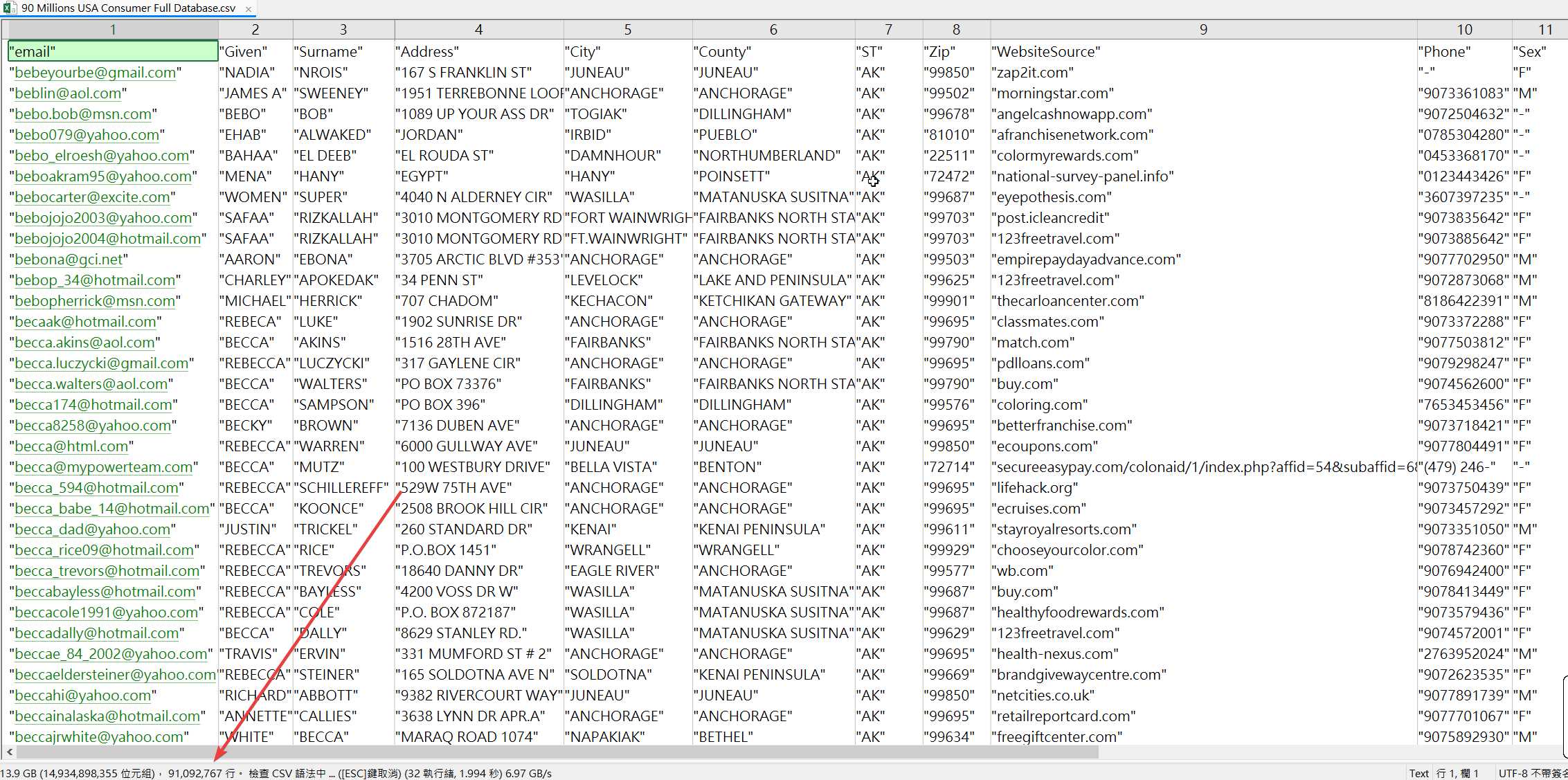Select the "NROIS" surname cell
This screenshot has height=780, width=1568.
[x=343, y=73]
